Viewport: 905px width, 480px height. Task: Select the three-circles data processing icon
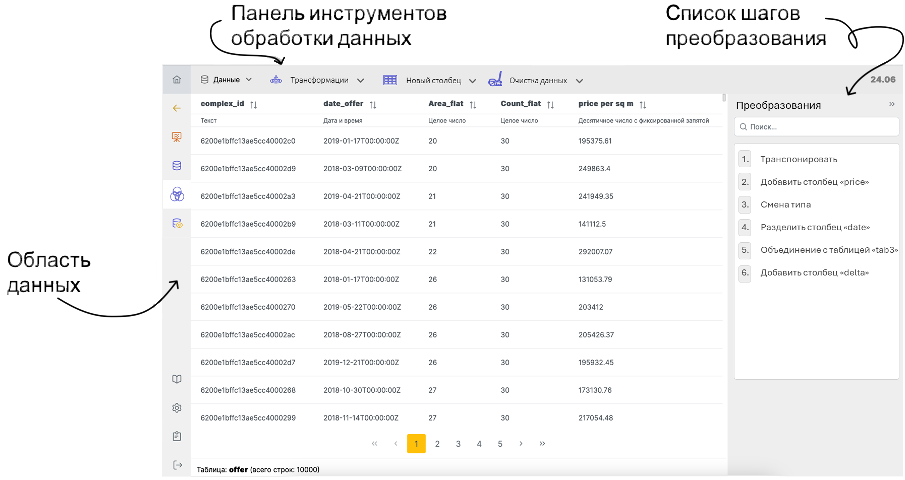(x=177, y=194)
